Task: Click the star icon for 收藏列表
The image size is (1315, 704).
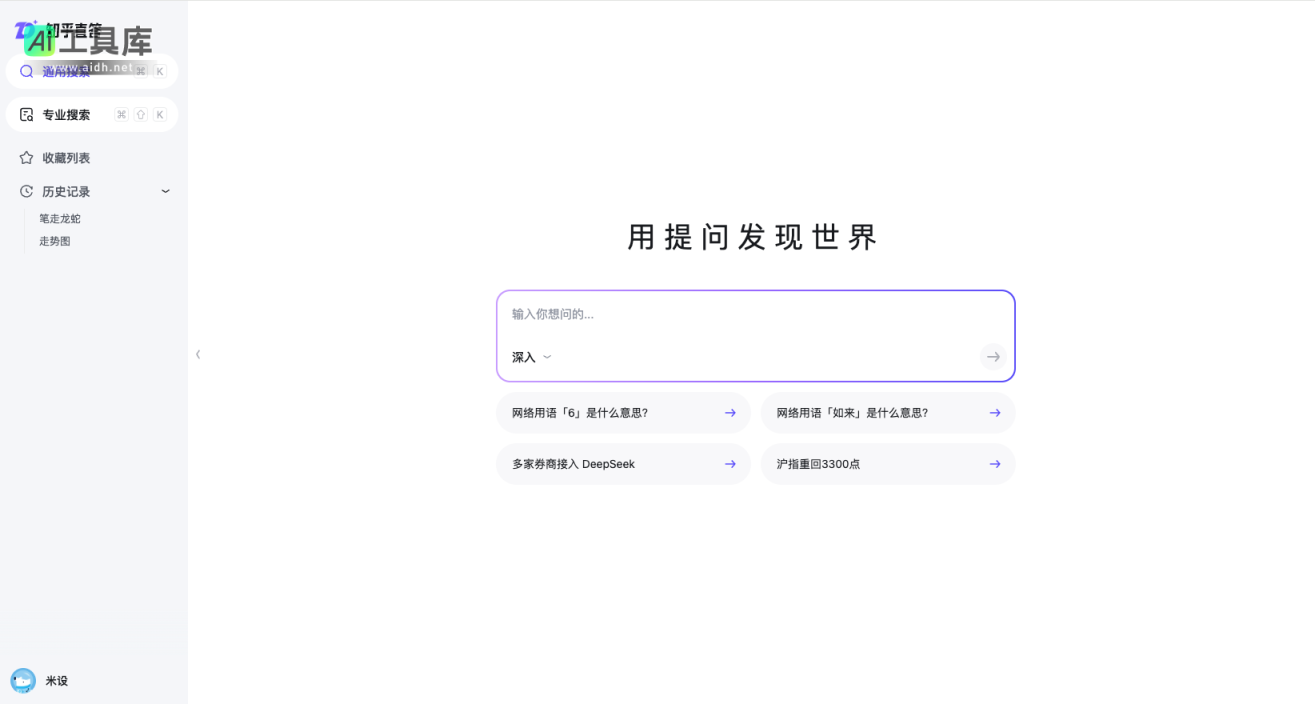Action: [26, 157]
